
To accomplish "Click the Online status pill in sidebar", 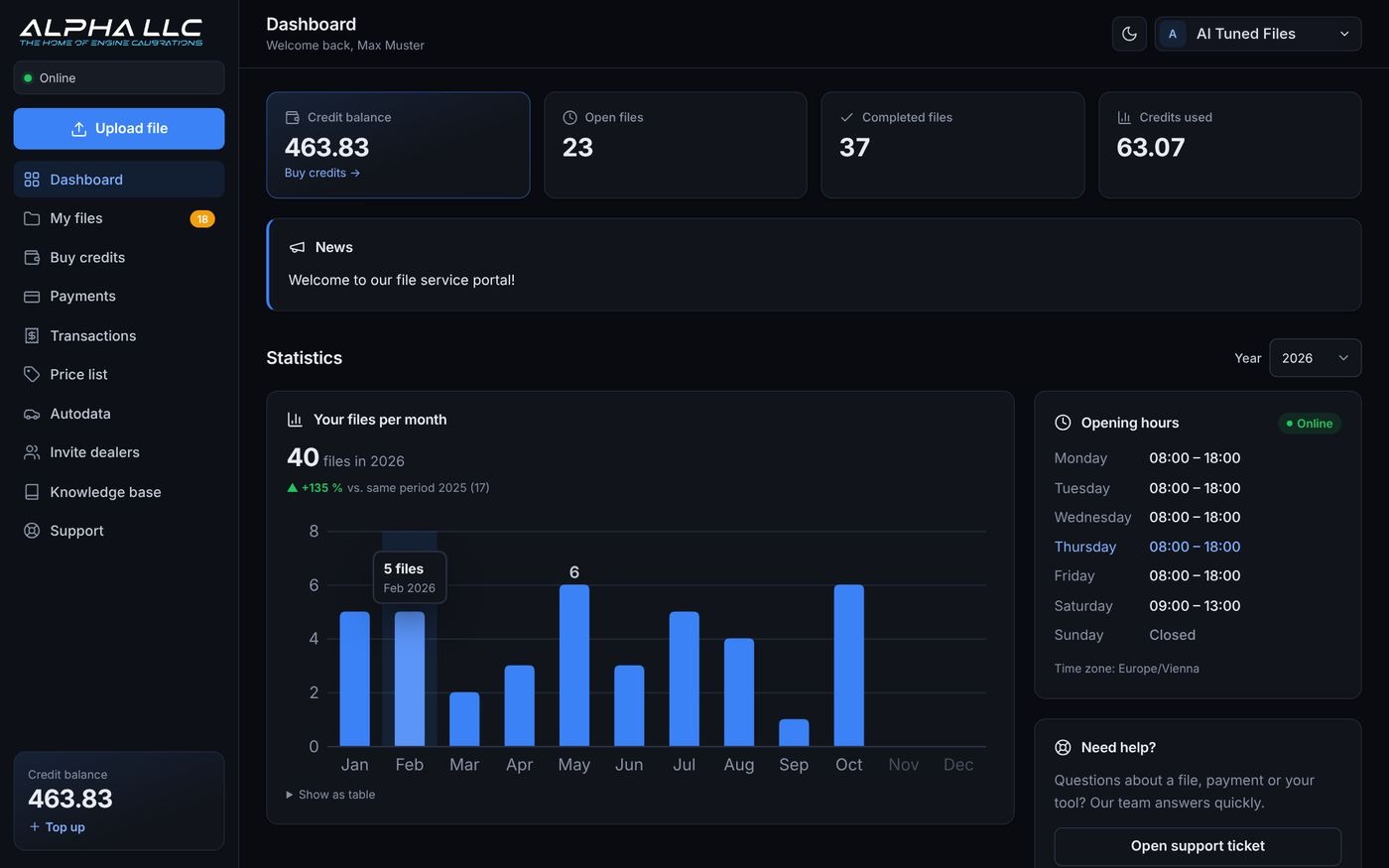I will (x=119, y=78).
